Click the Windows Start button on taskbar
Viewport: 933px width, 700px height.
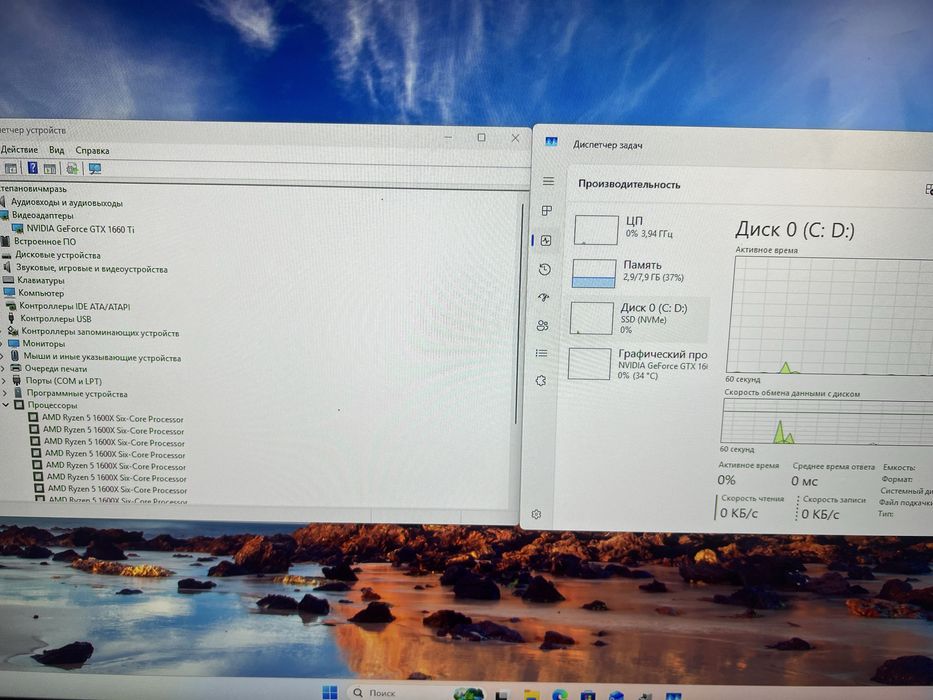tap(330, 692)
